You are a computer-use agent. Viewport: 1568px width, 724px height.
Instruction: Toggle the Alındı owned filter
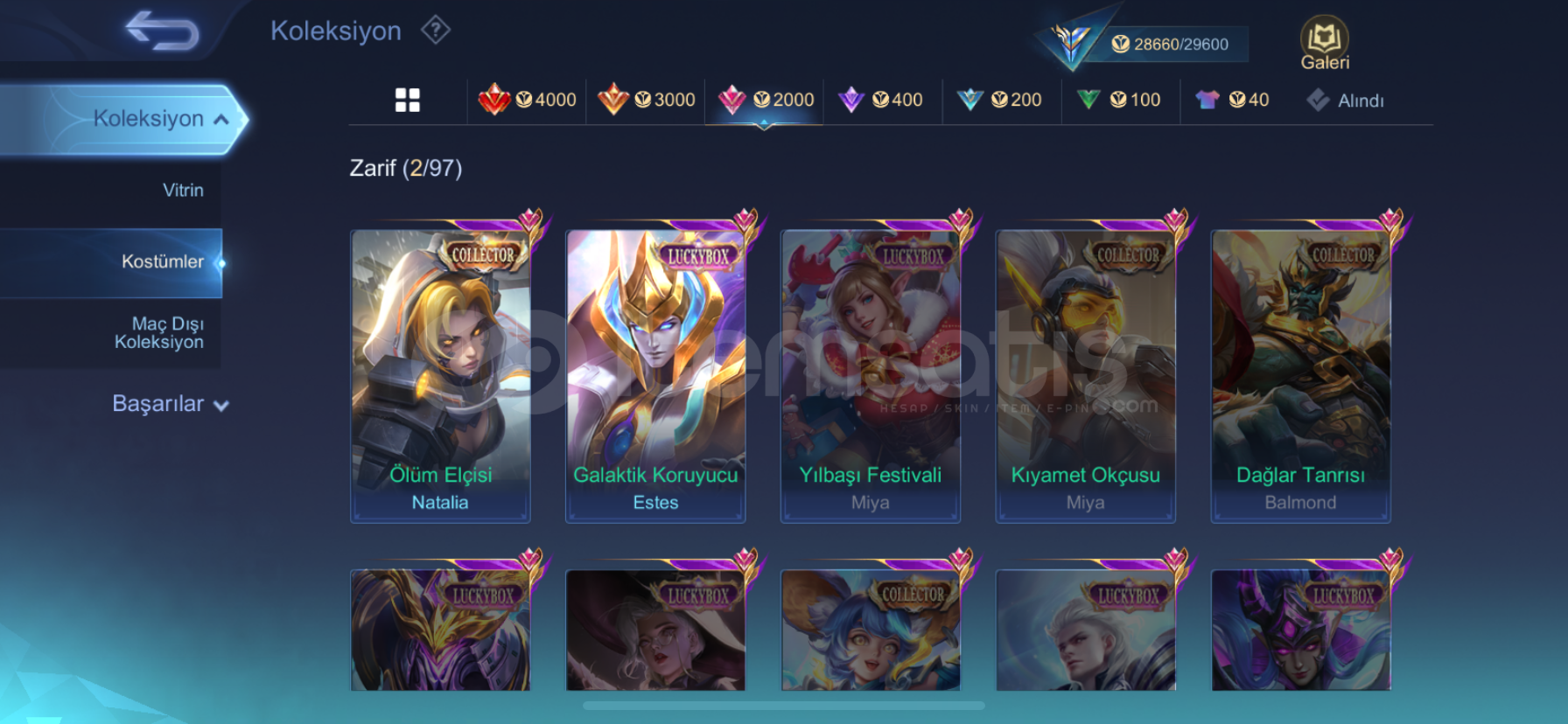(1346, 101)
